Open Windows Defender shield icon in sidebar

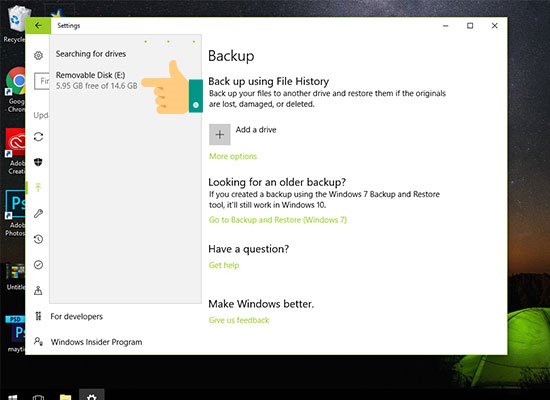pos(38,162)
